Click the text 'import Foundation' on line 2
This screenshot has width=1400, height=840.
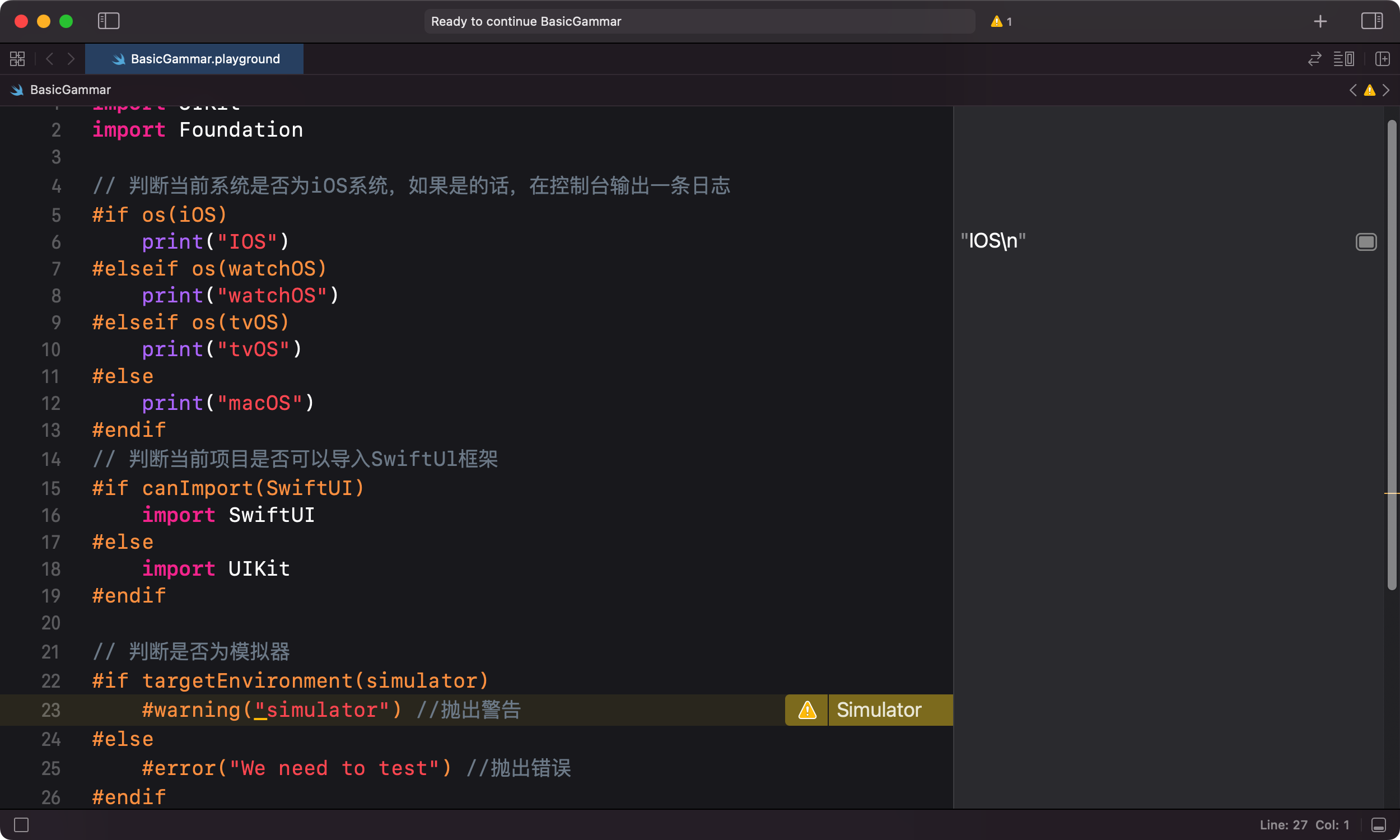tap(198, 130)
